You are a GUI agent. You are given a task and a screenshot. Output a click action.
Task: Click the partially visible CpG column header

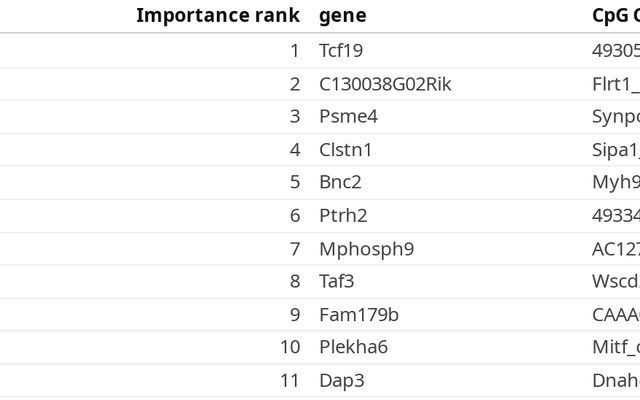[615, 15]
